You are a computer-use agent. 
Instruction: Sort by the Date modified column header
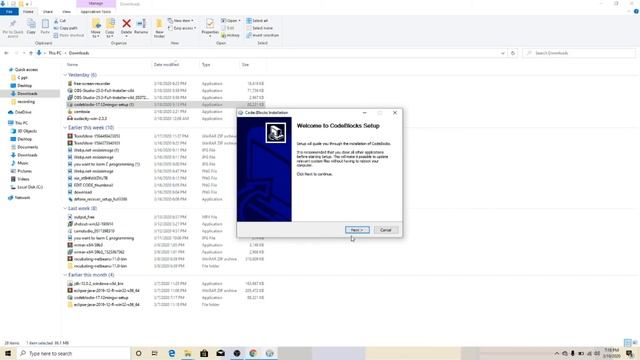click(166, 64)
